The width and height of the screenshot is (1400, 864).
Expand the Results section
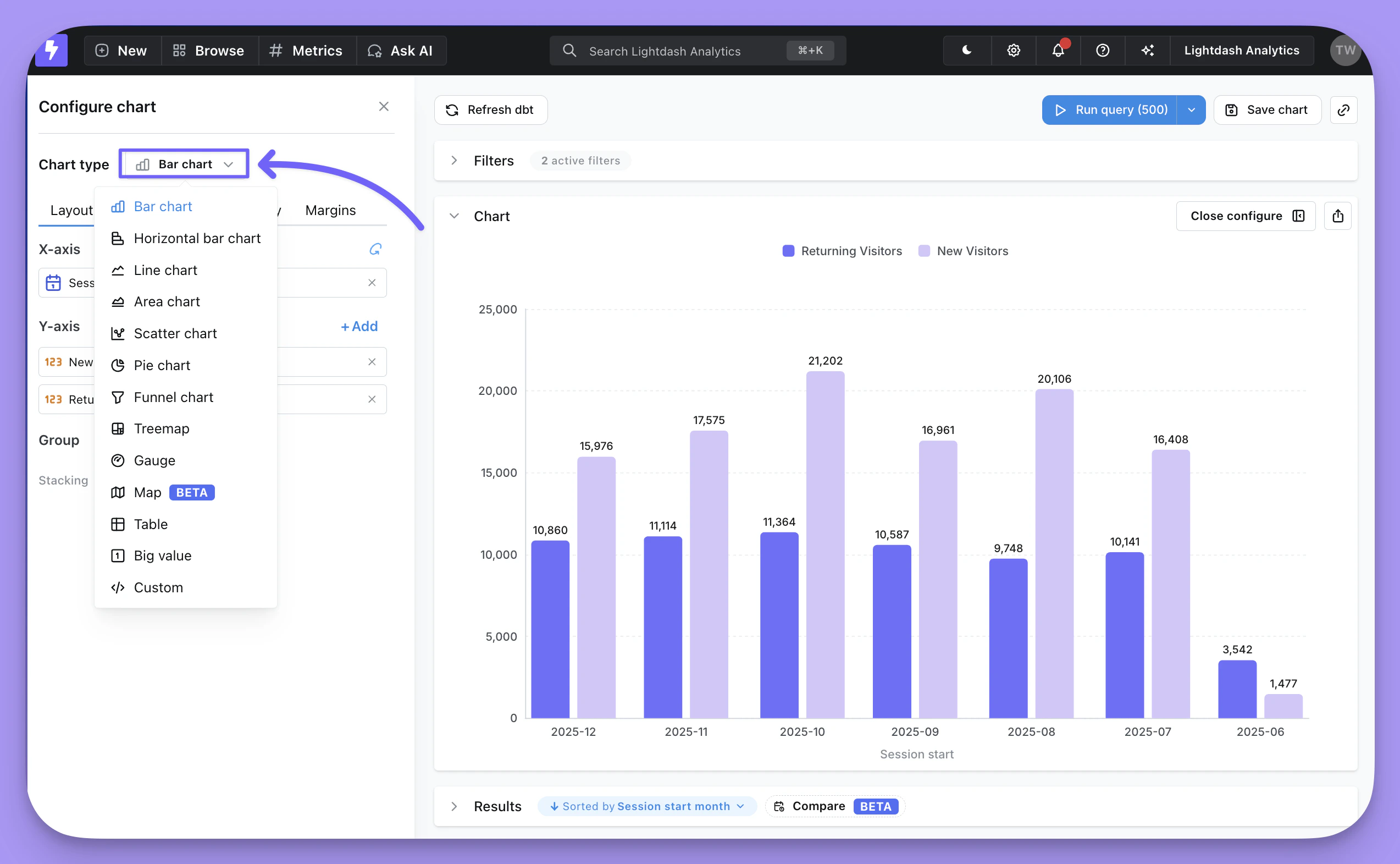(x=454, y=806)
